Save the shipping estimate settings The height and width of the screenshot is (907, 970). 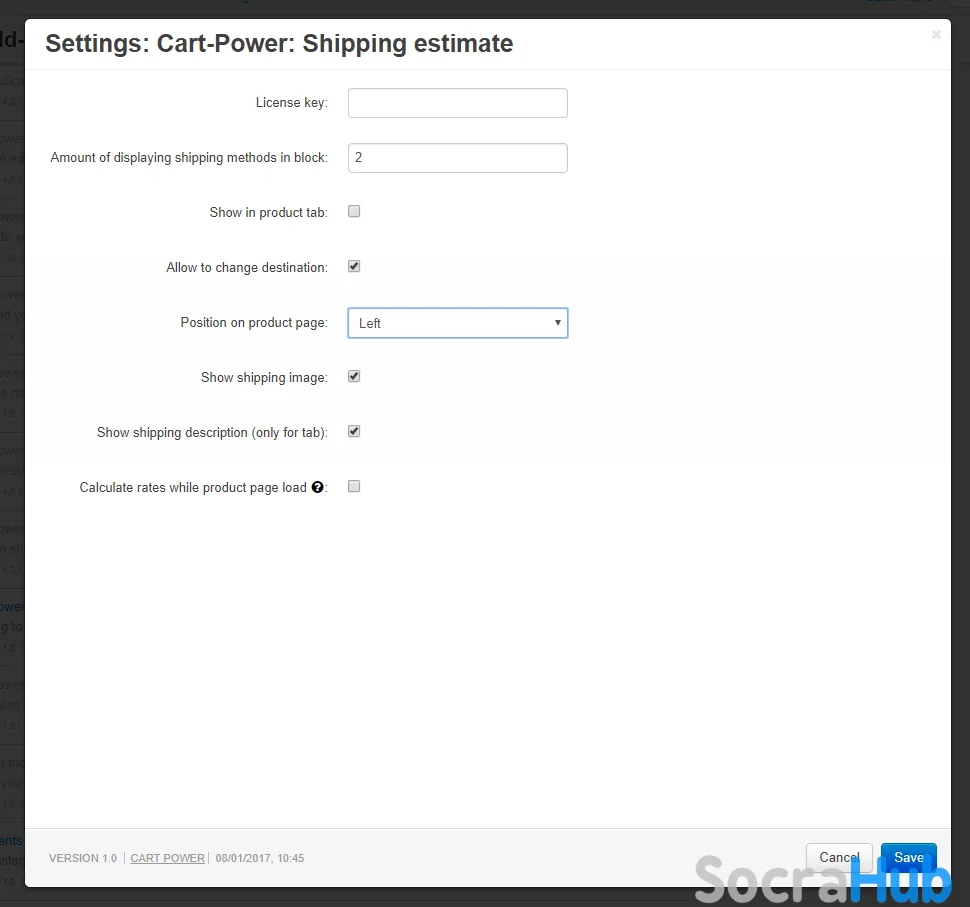point(908,857)
